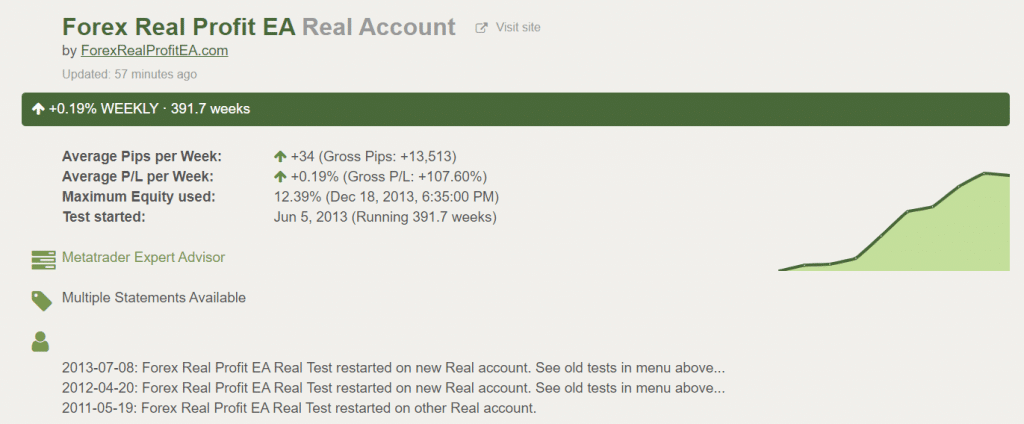Viewport: 1024px width, 424px height.
Task: Click the Updated 57 minutes ago timestamp
Action: click(129, 74)
